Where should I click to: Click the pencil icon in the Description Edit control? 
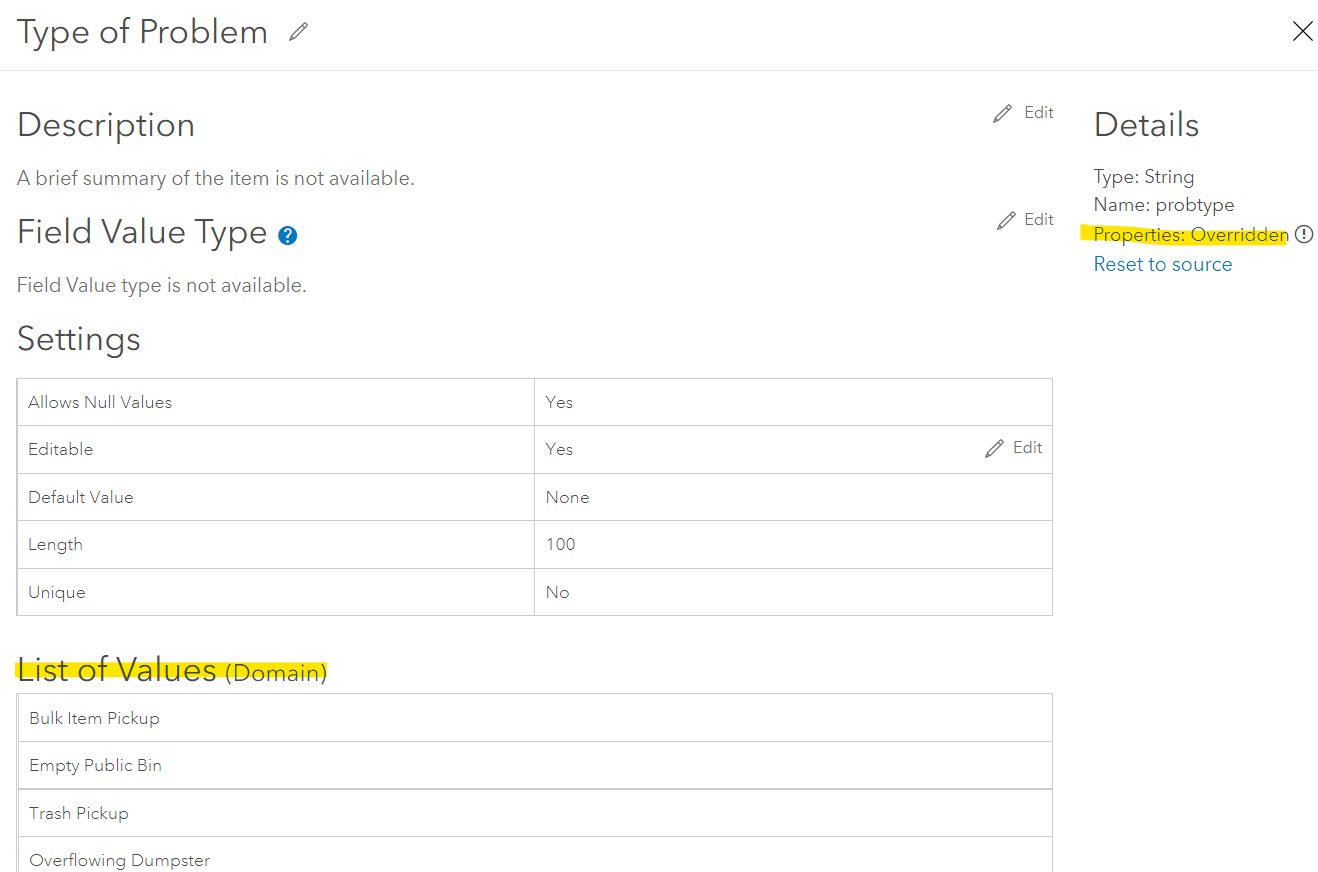tap(1002, 112)
